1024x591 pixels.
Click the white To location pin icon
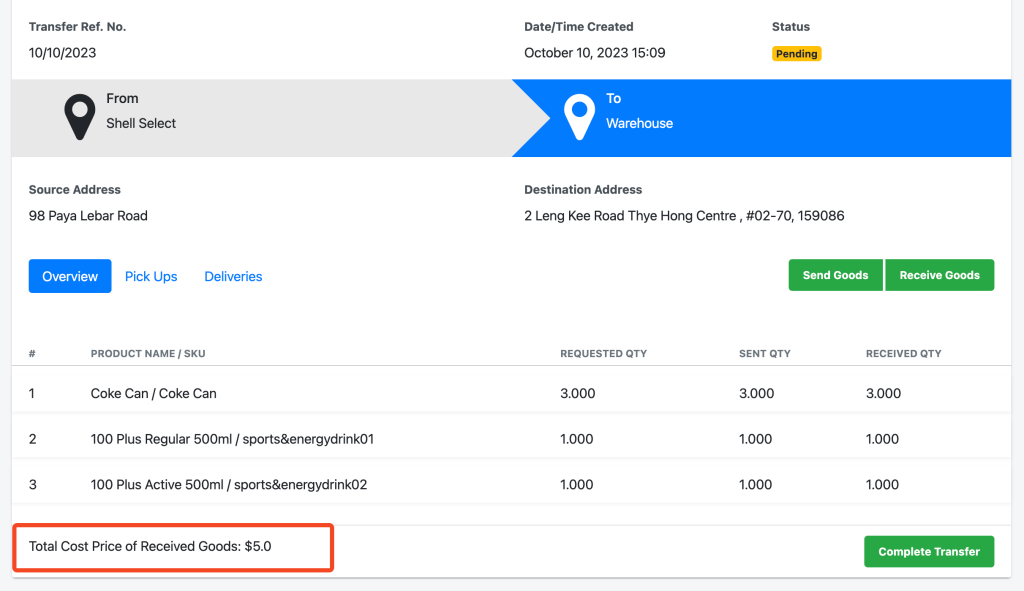579,117
